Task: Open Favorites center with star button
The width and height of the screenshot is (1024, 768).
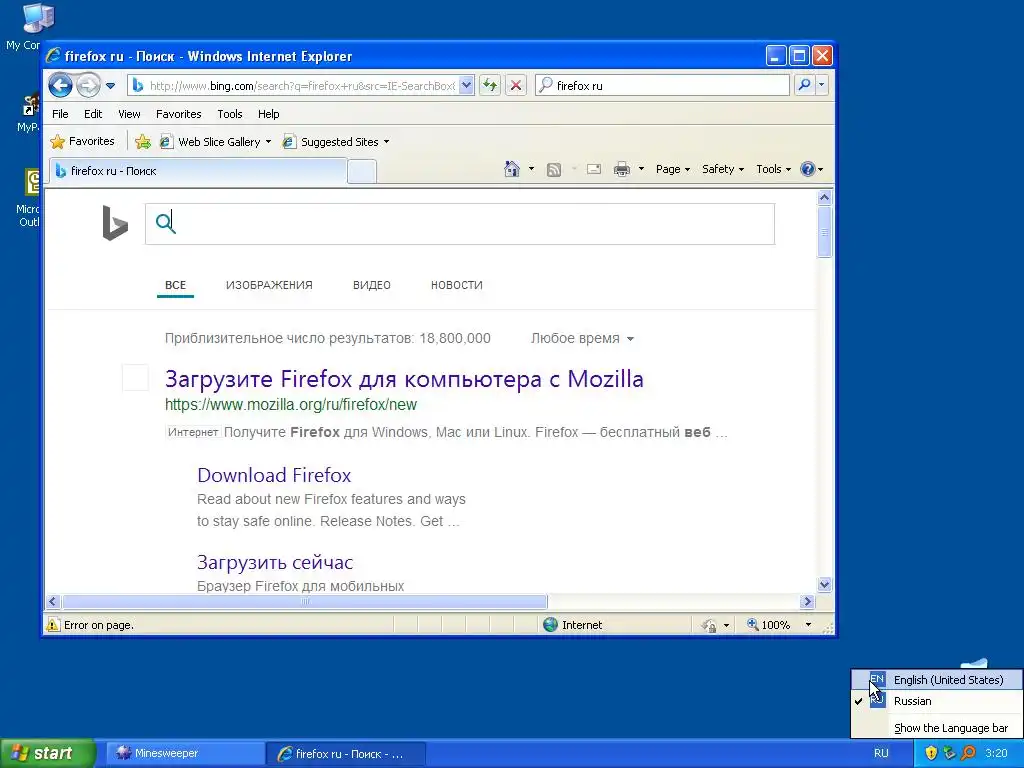Action: tap(82, 141)
